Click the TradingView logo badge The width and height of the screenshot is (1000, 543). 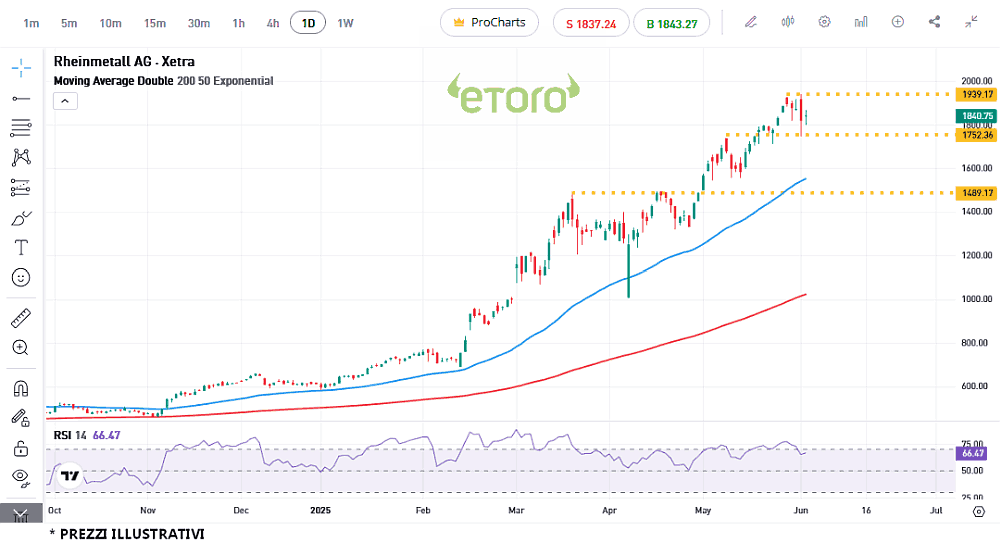70,476
